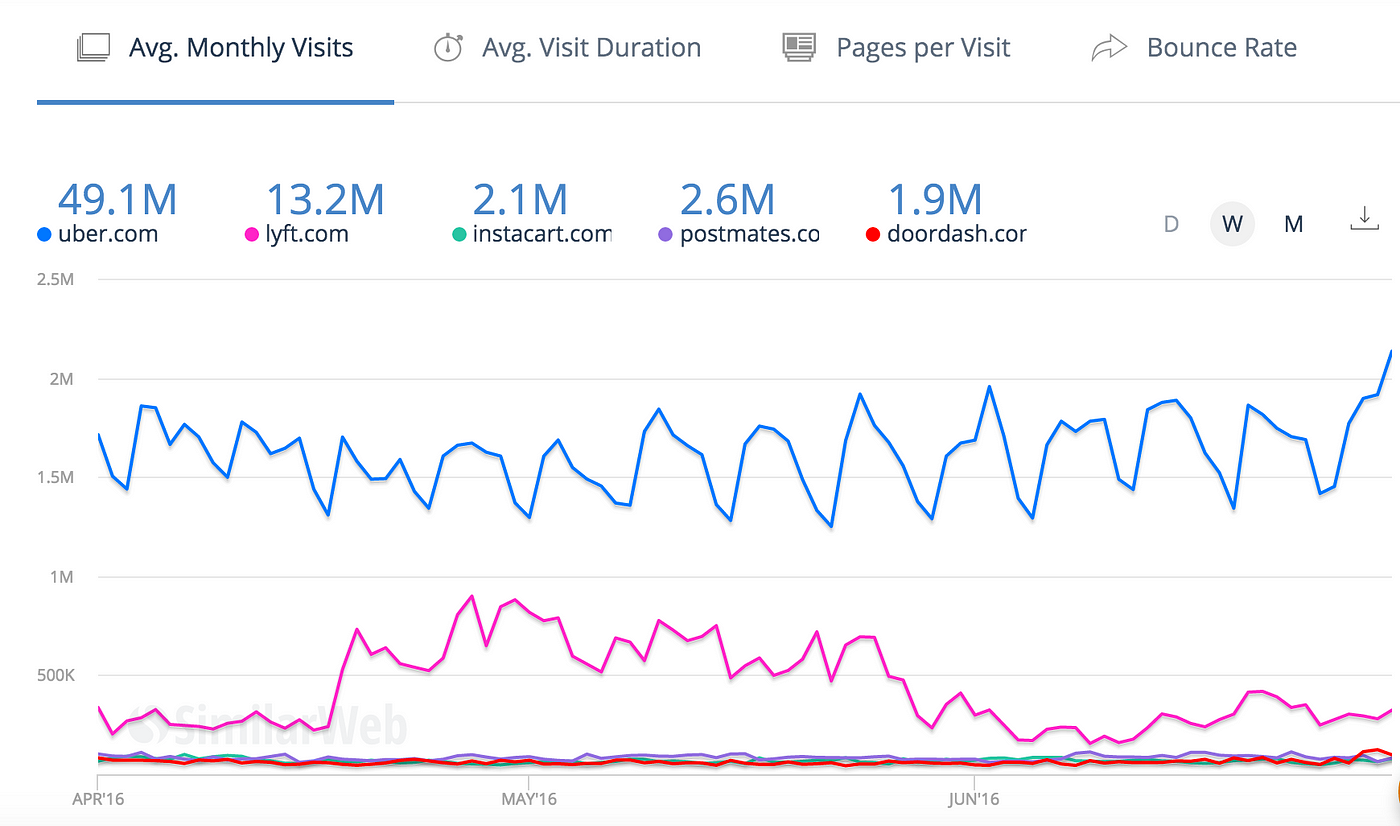Viewport: 1400px width, 826px height.
Task: Select daily granularity with the D button
Action: 1171,224
